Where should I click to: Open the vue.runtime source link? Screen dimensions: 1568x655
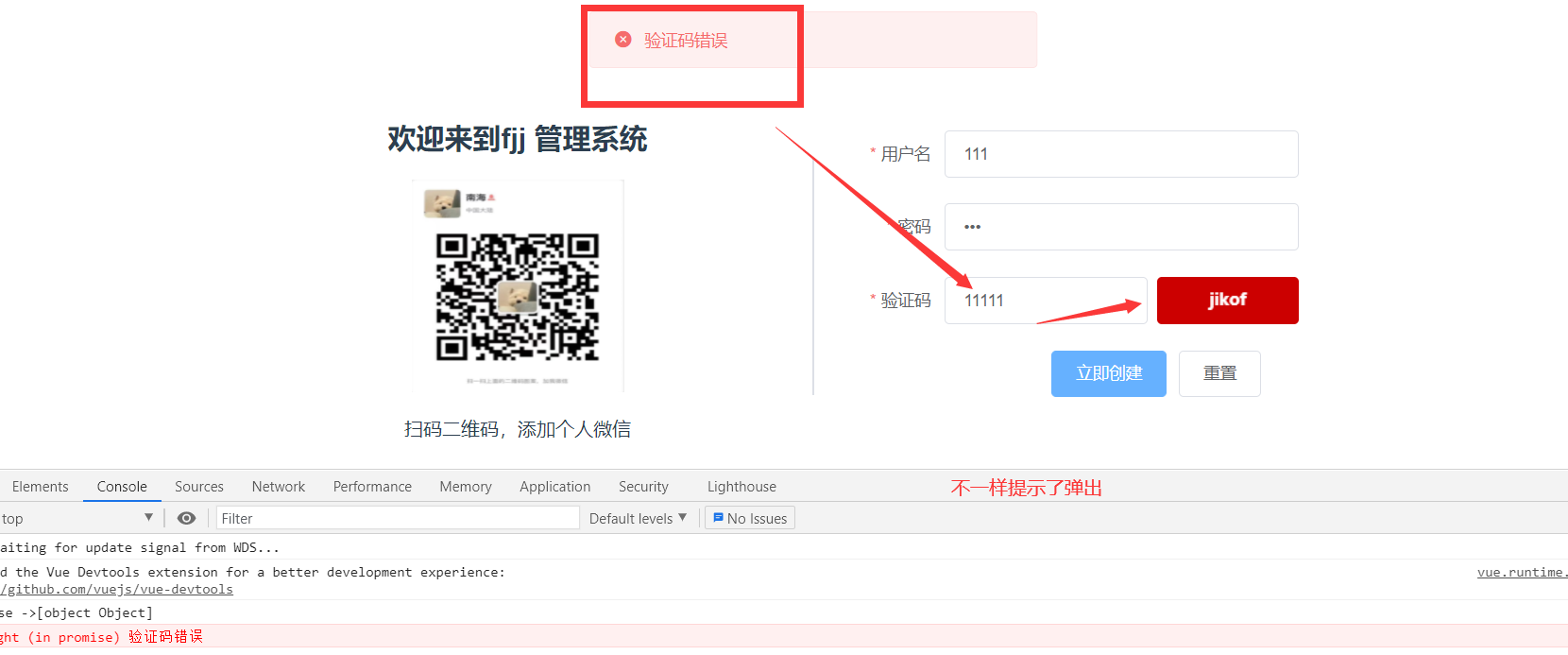point(1522,572)
